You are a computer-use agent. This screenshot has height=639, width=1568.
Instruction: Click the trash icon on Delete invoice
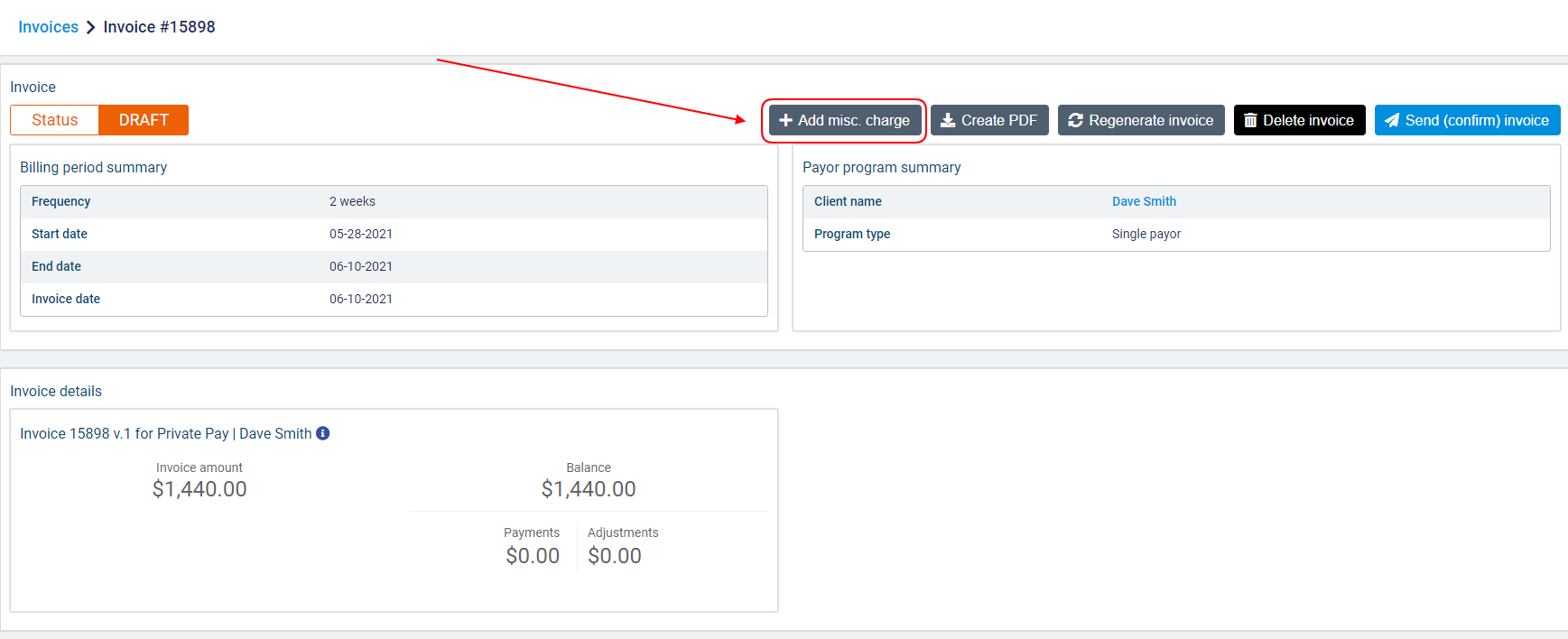[1250, 120]
